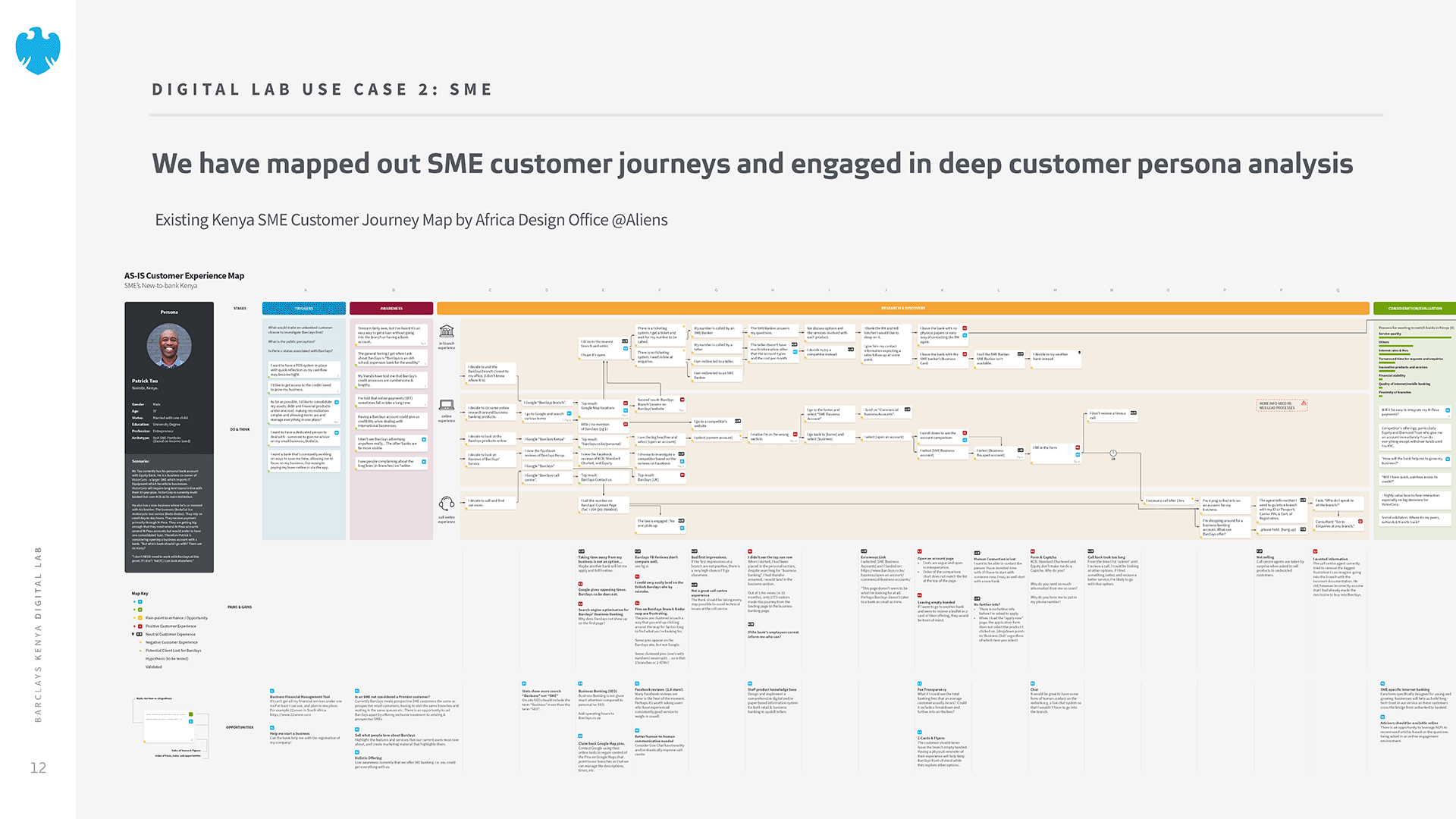Click the vertical BARCLAYS KENYA DIGITAL LAB text
Viewport: 1456px width, 819px height.
tap(38, 634)
